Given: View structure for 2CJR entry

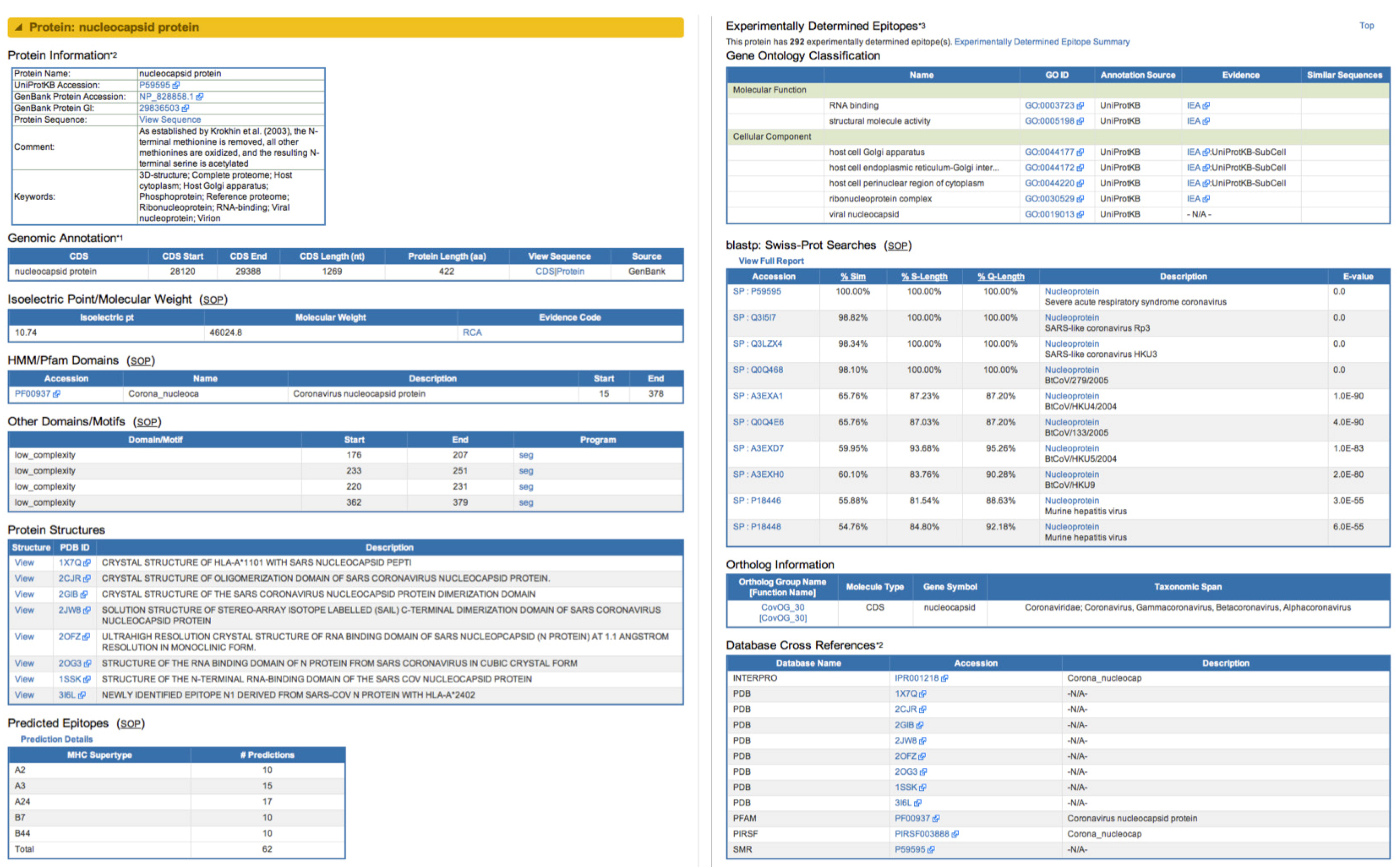Looking at the screenshot, I should coord(24,578).
